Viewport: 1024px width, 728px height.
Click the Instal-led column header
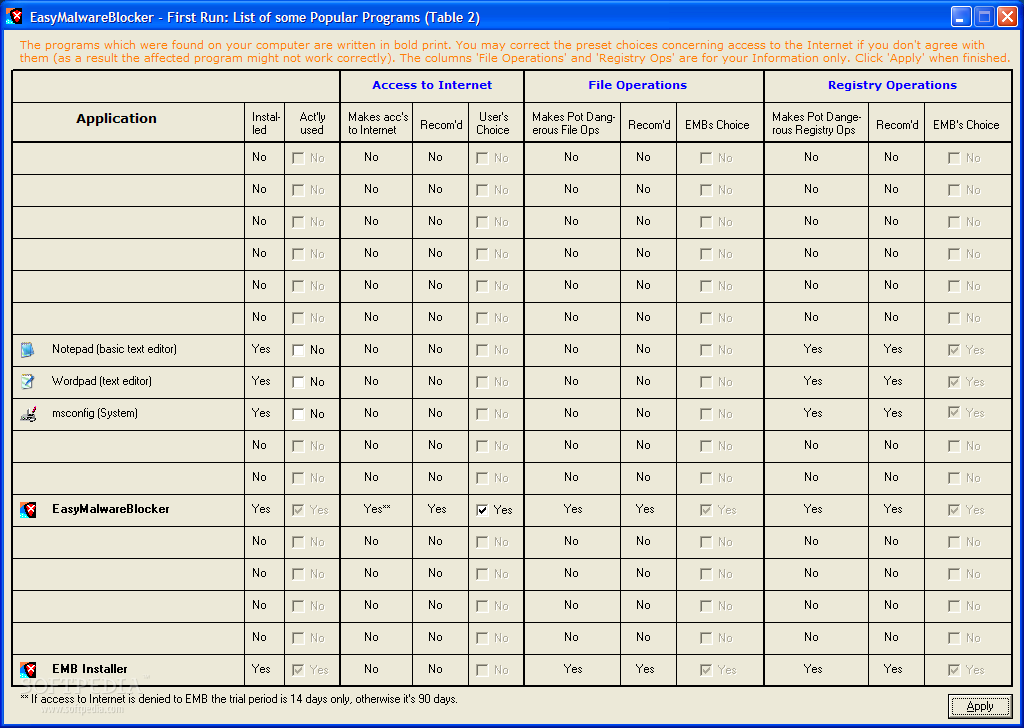[x=265, y=123]
